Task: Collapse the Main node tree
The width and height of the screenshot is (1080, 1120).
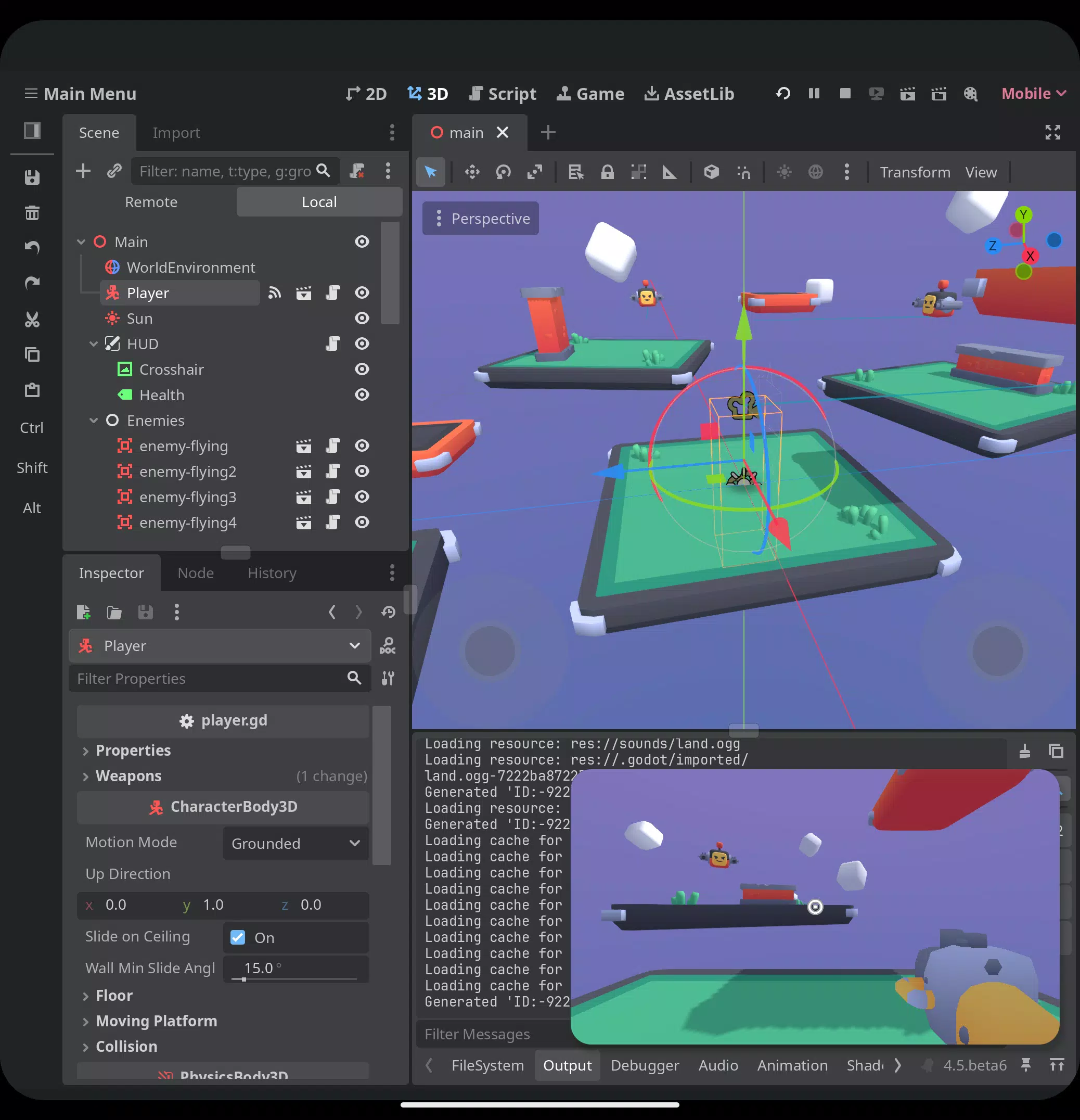Action: [x=81, y=243]
